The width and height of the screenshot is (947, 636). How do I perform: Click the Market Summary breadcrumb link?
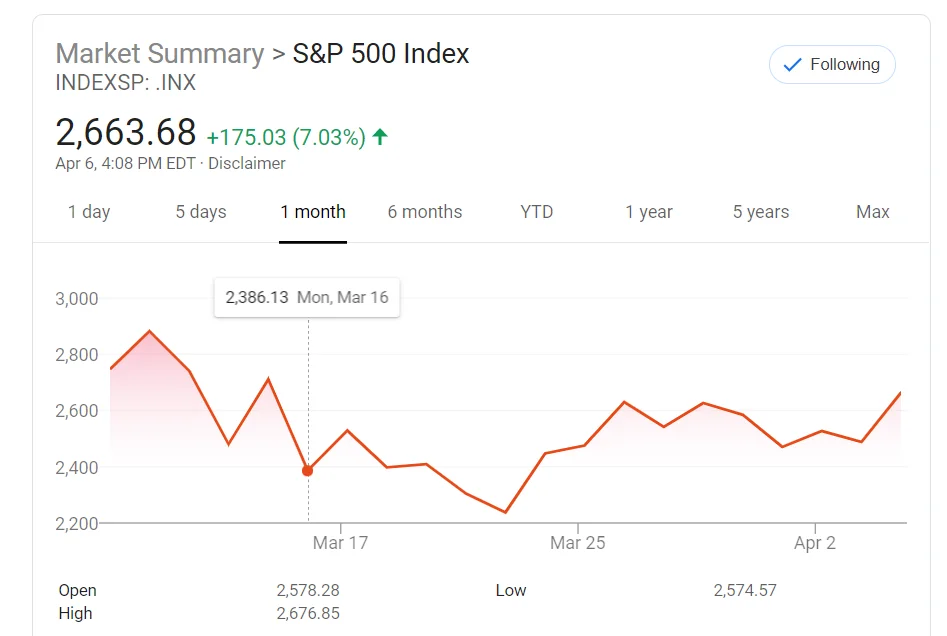[160, 53]
